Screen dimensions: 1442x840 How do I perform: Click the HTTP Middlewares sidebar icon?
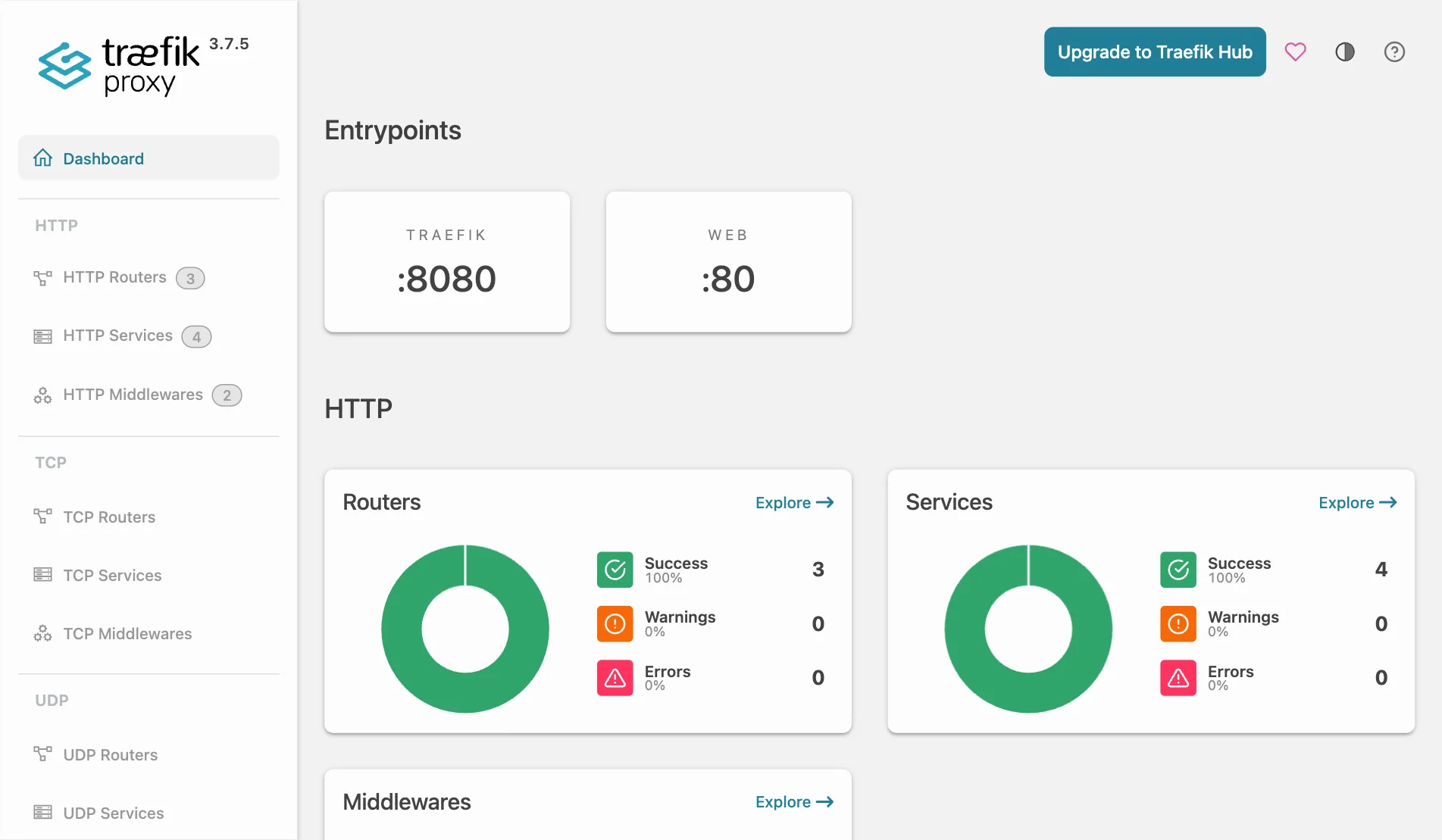[x=43, y=395]
